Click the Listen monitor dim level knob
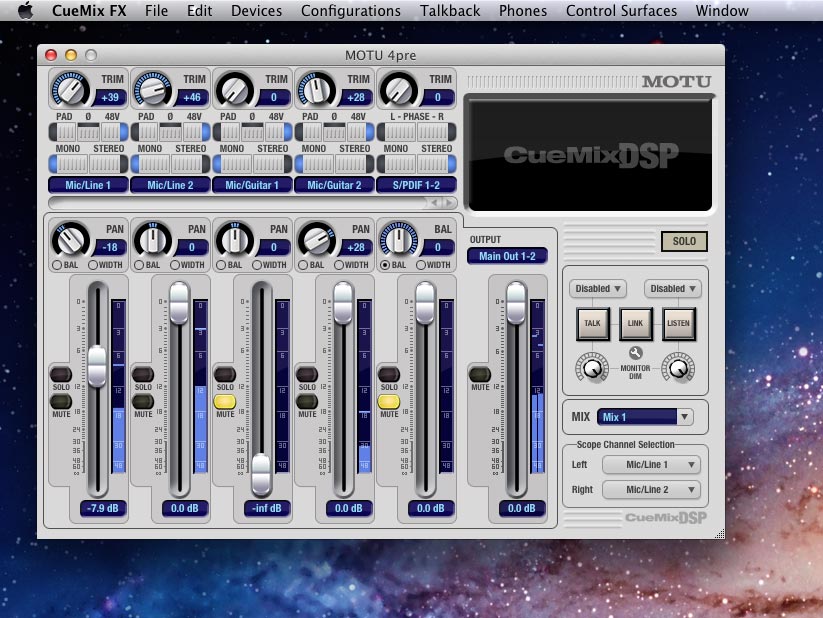 coord(678,369)
